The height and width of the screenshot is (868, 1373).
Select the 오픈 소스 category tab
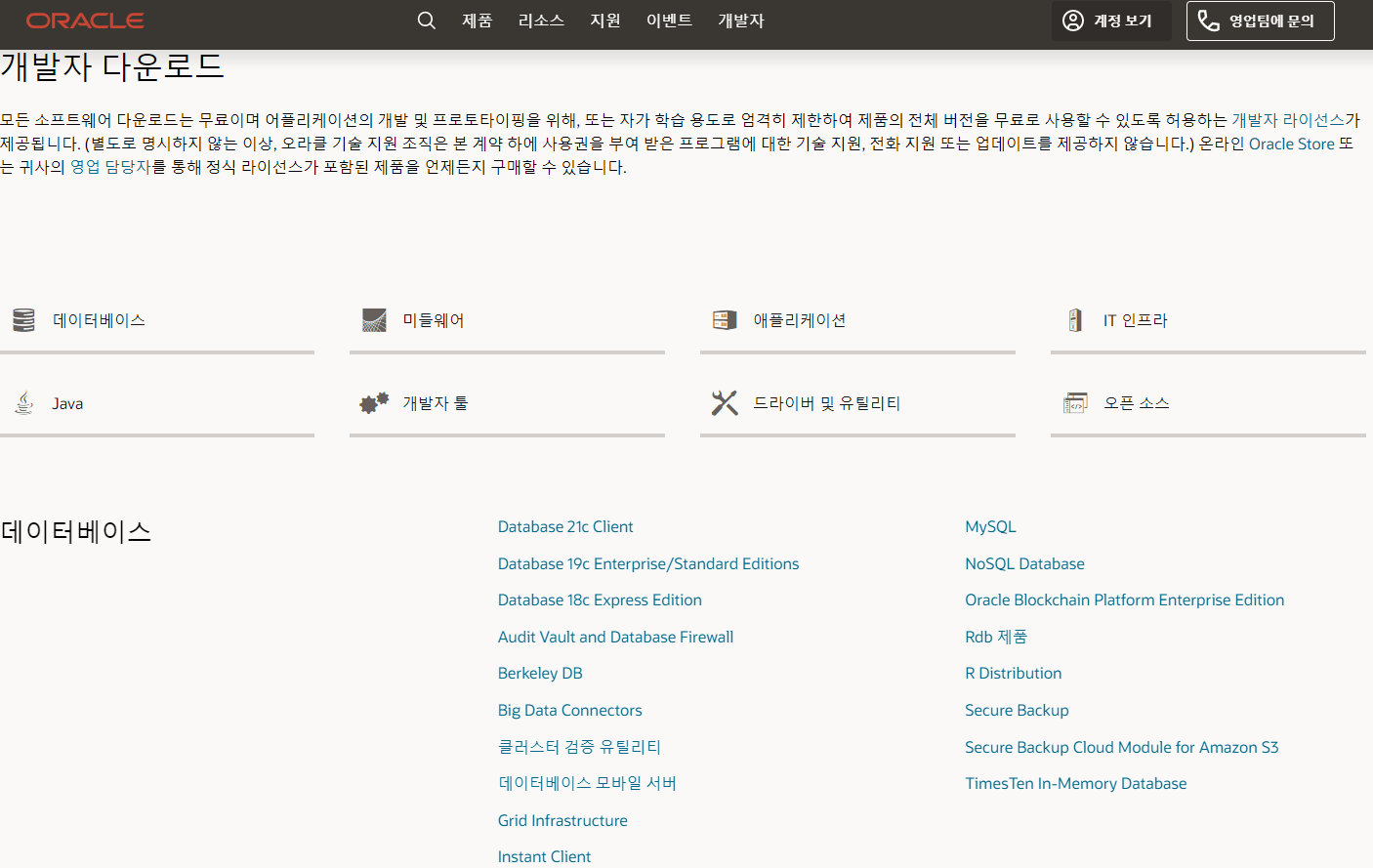pyautogui.click(x=1208, y=403)
